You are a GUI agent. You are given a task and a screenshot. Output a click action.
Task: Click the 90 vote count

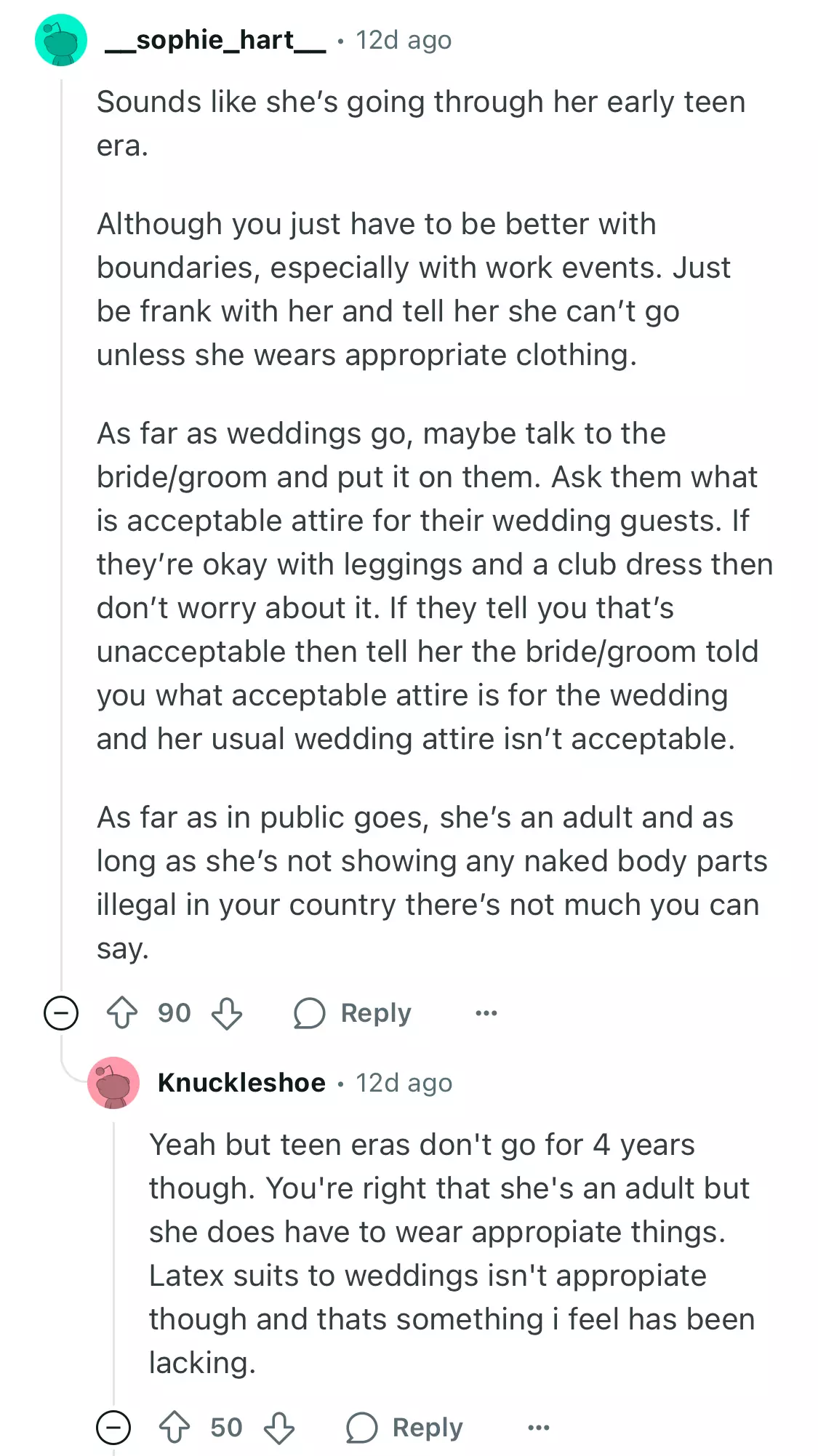pos(175,1012)
